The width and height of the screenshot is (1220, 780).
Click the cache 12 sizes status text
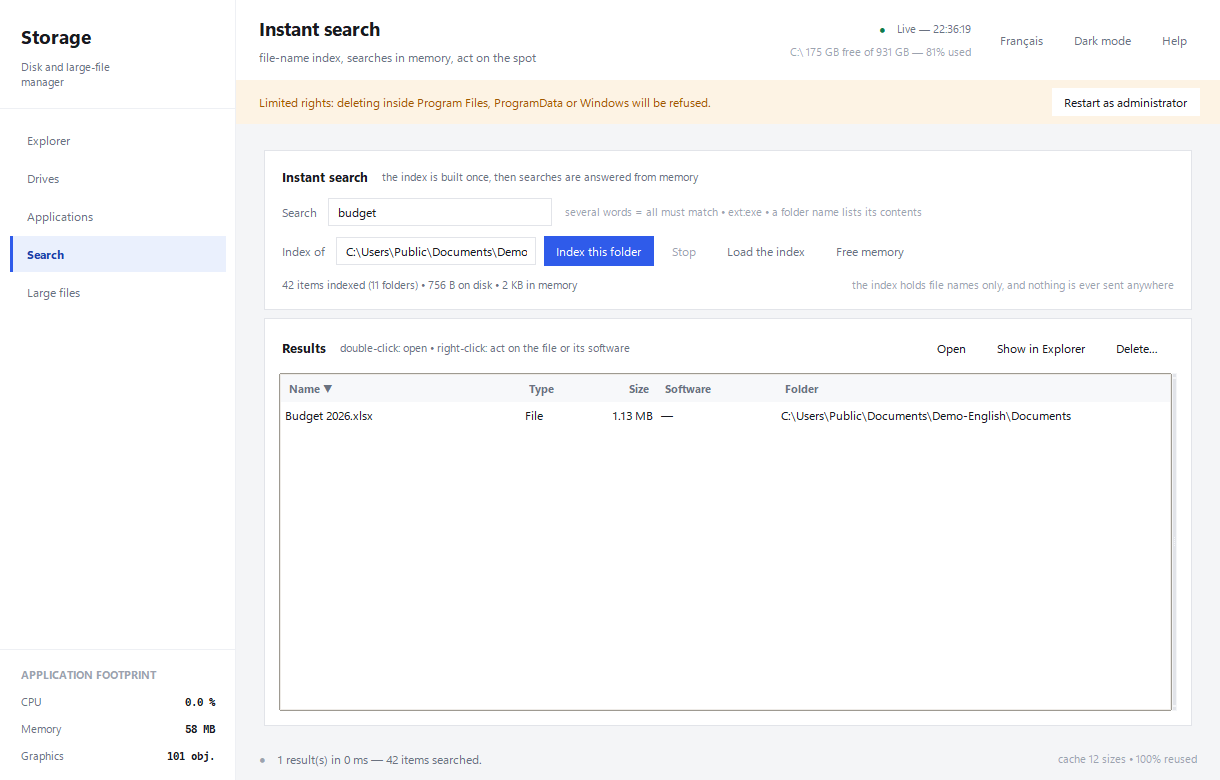(1127, 759)
